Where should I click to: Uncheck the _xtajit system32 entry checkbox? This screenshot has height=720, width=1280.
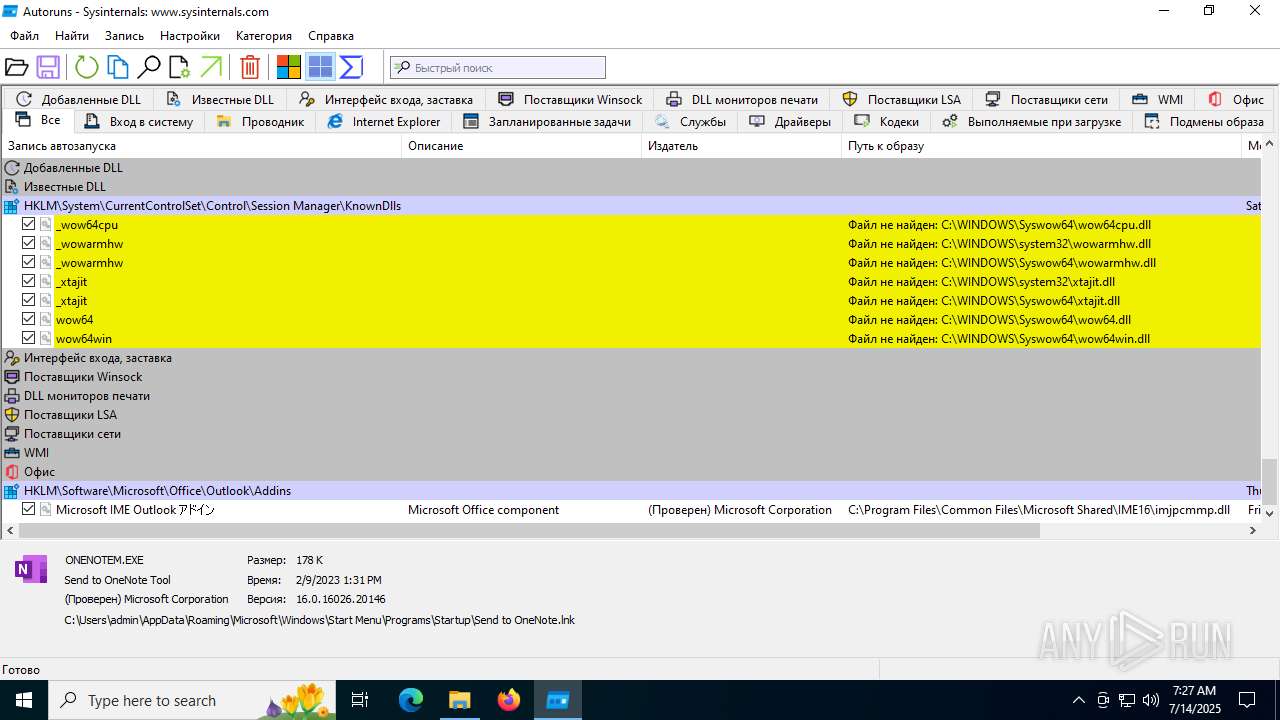28,281
